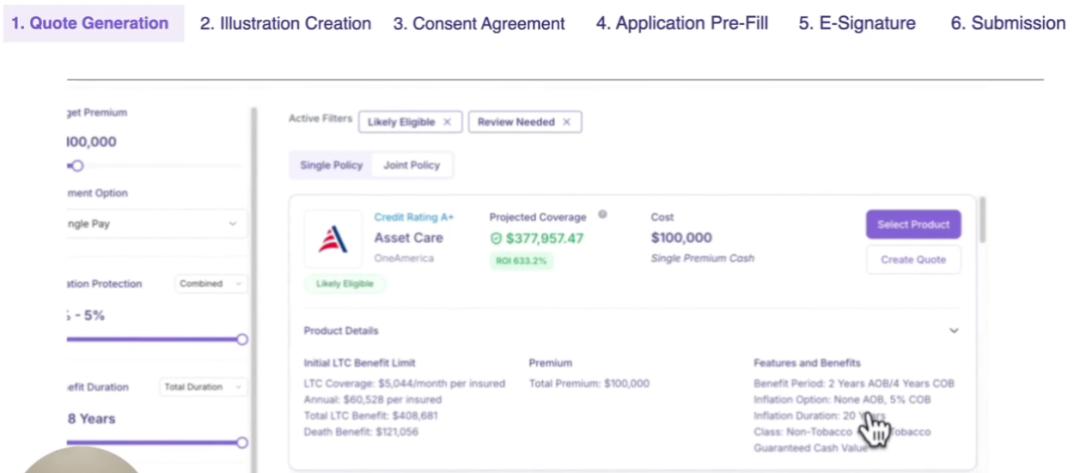Click the OneAmerica company logo
This screenshot has width=1080, height=473.
[333, 239]
